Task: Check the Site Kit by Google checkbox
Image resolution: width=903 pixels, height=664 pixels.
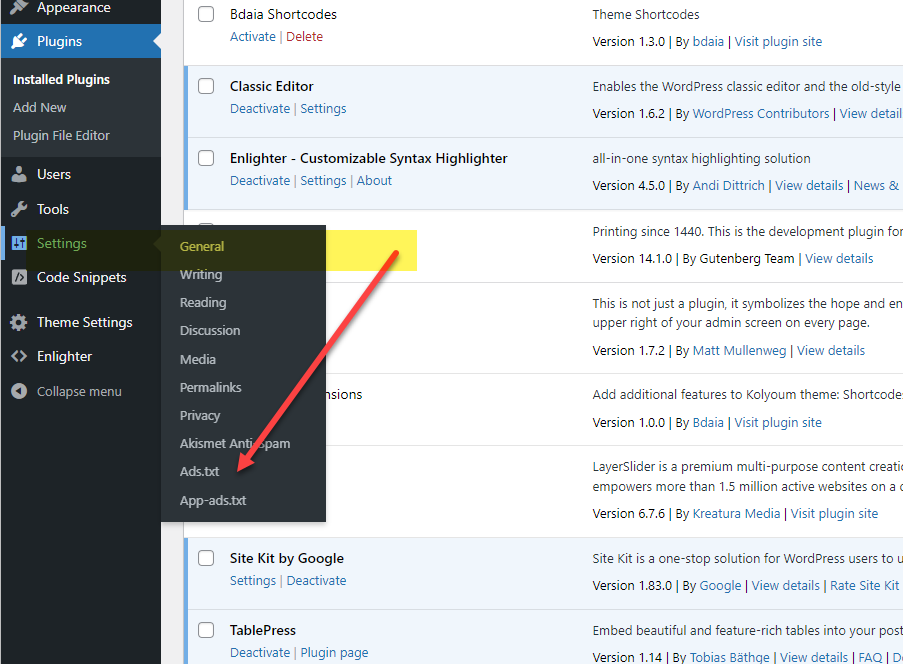Action: 206,558
